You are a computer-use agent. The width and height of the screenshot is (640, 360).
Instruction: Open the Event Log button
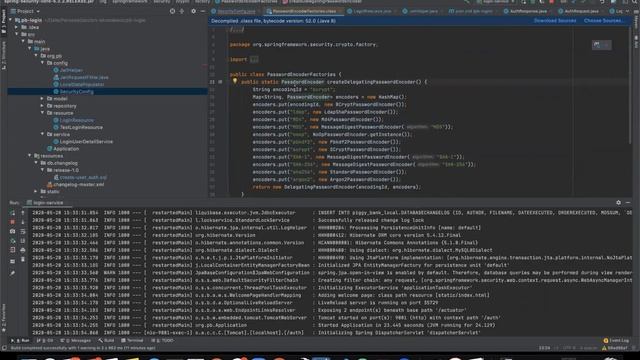[x=616, y=340]
